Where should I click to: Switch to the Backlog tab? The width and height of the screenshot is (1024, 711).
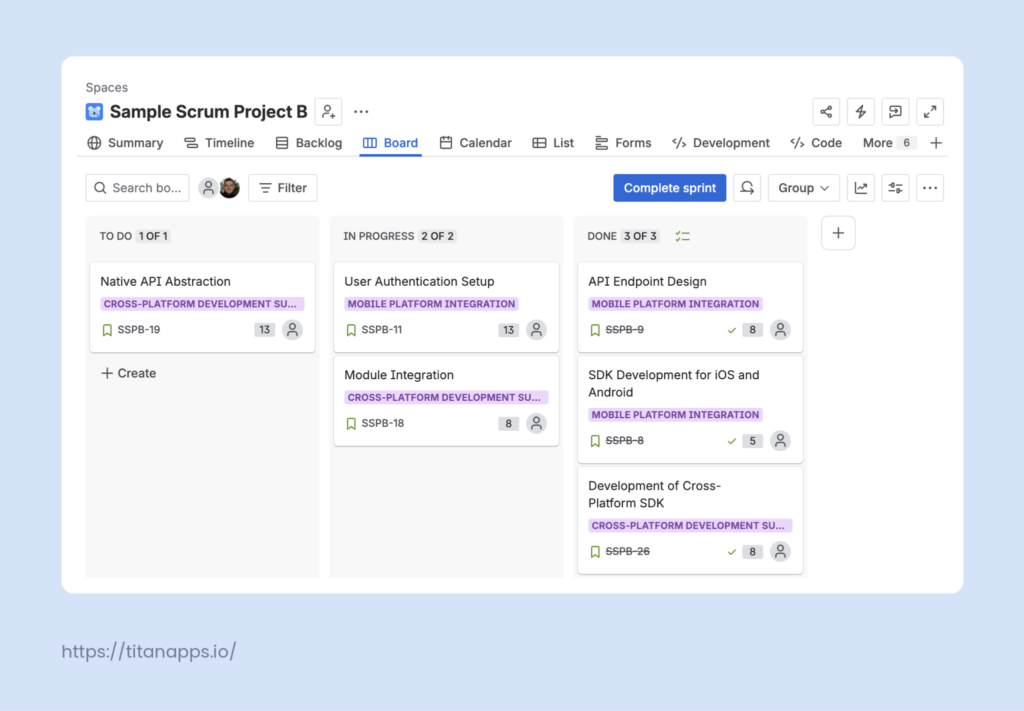click(x=309, y=143)
